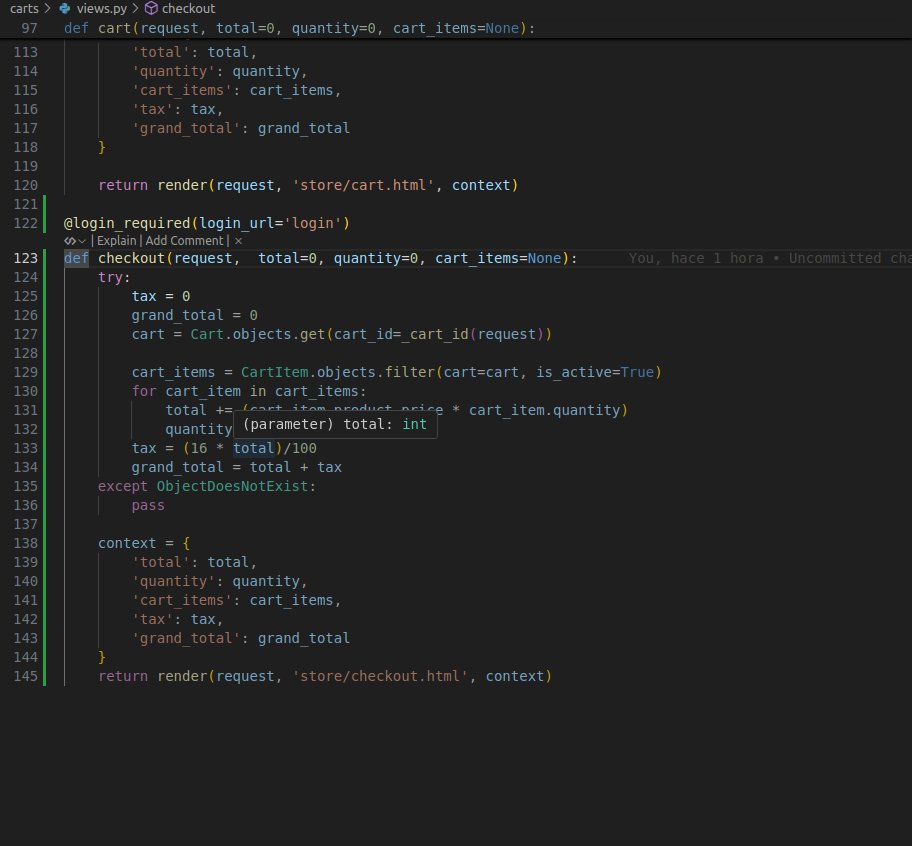Click the pass statement on line 136
The width and height of the screenshot is (912, 846).
148,505
